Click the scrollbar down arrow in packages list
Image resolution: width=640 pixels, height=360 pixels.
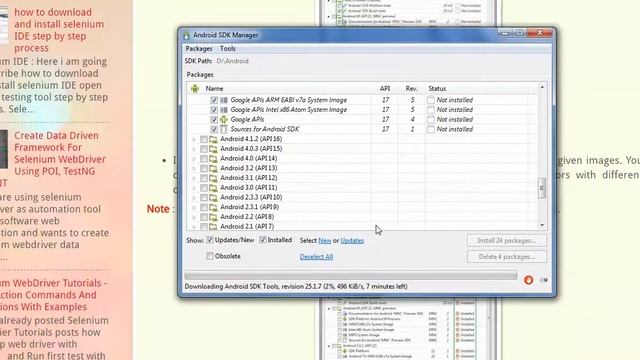(x=542, y=225)
